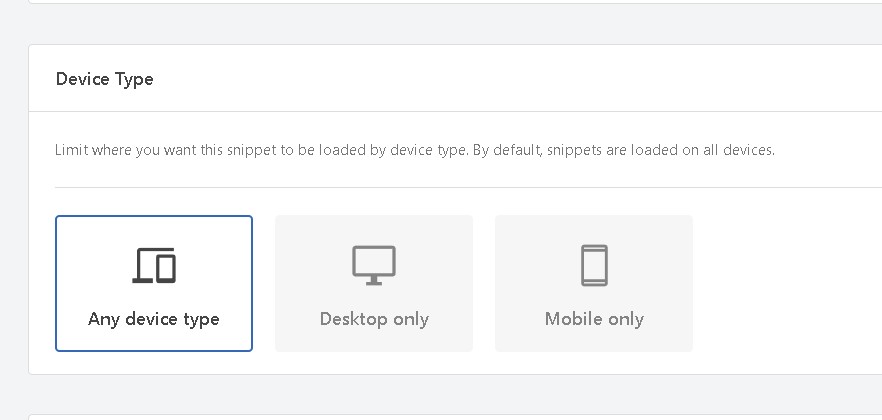Select the Any device type option
Image resolution: width=882 pixels, height=420 pixels.
pos(154,284)
